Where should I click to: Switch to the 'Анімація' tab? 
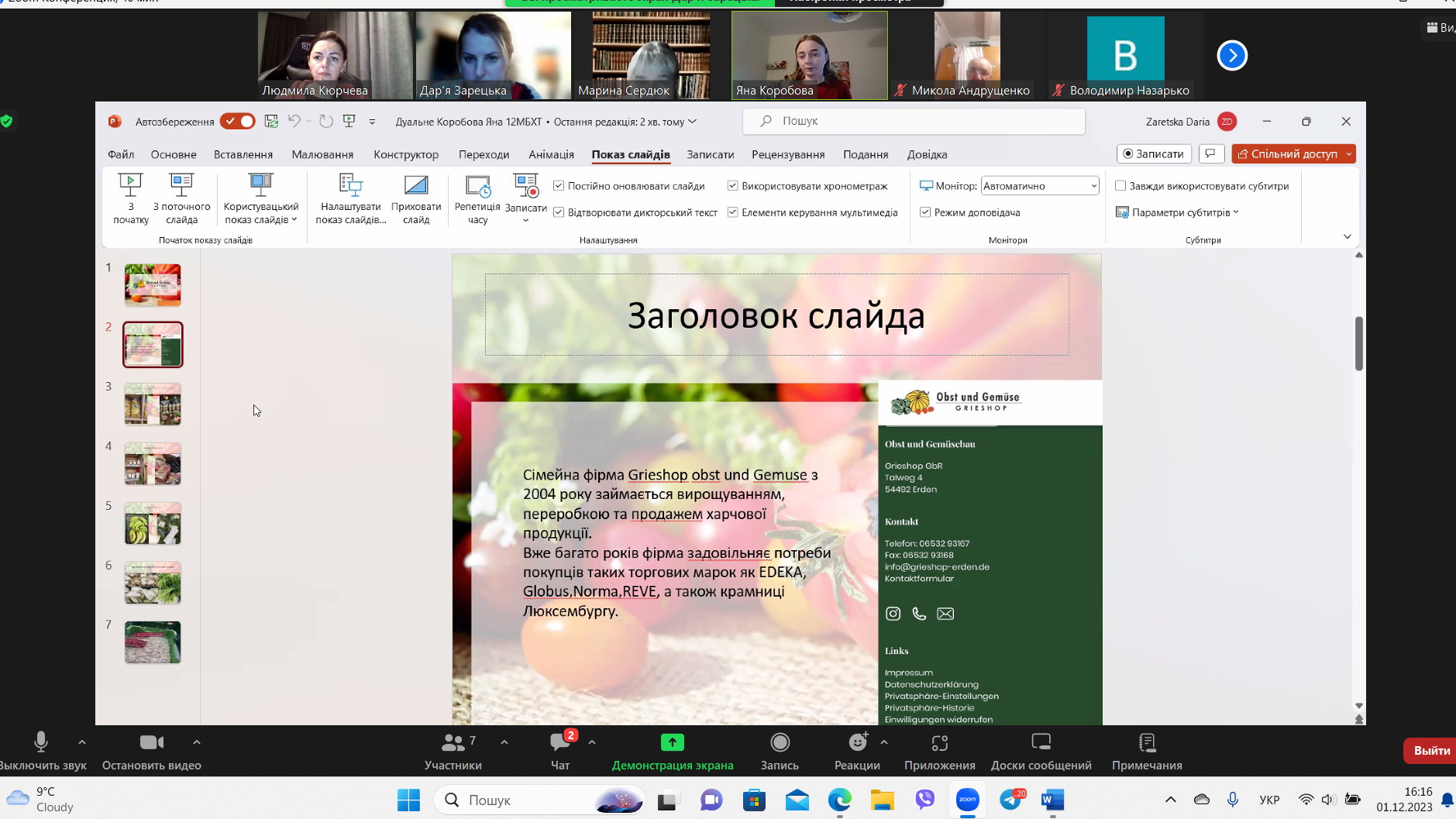point(551,154)
